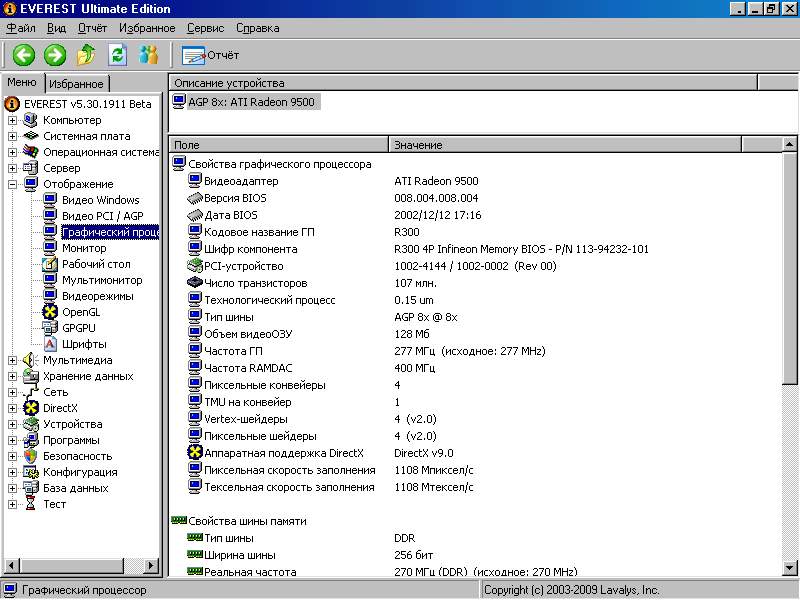Click the green Back arrow toolbar icon
800x600 pixels.
tap(24, 54)
